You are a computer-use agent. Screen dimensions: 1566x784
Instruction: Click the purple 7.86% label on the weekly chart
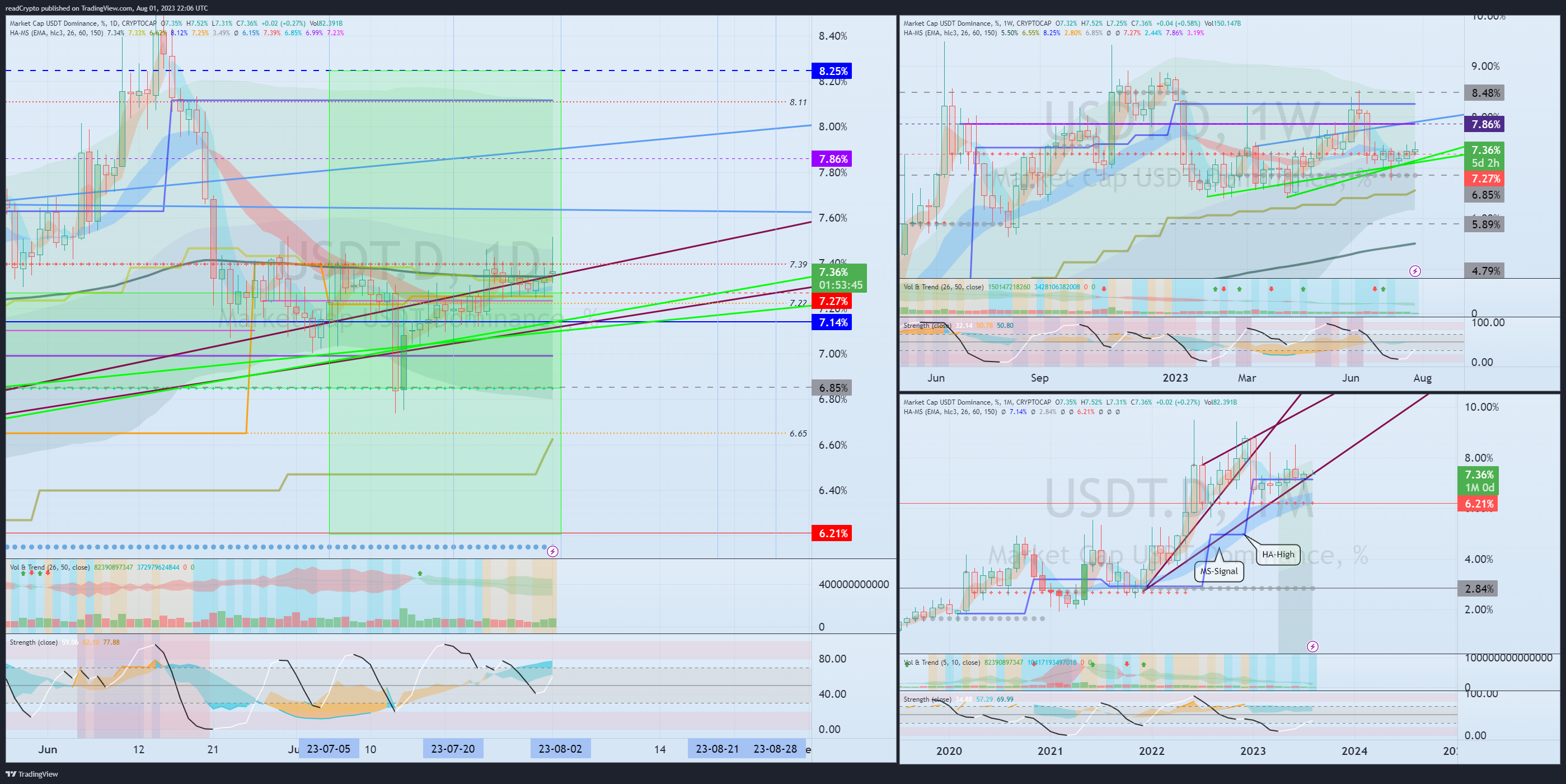[x=1484, y=125]
